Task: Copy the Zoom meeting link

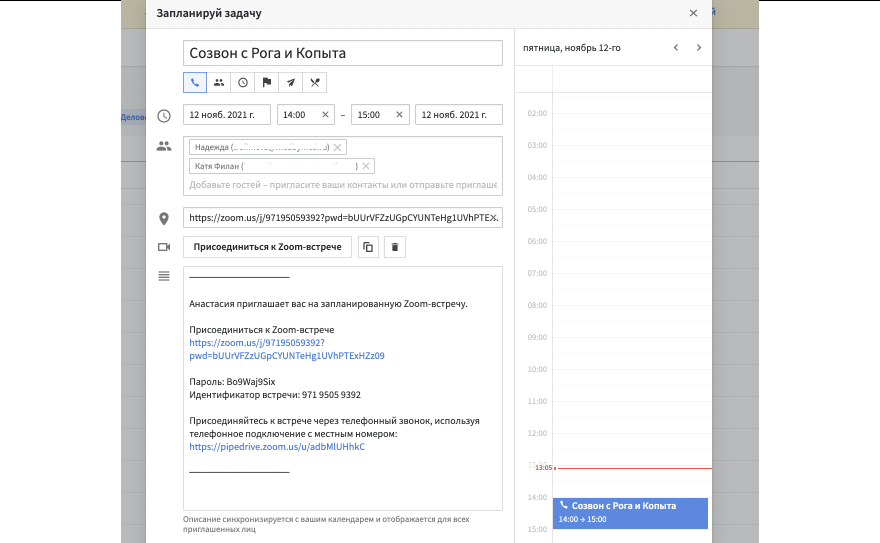Action: (x=368, y=247)
